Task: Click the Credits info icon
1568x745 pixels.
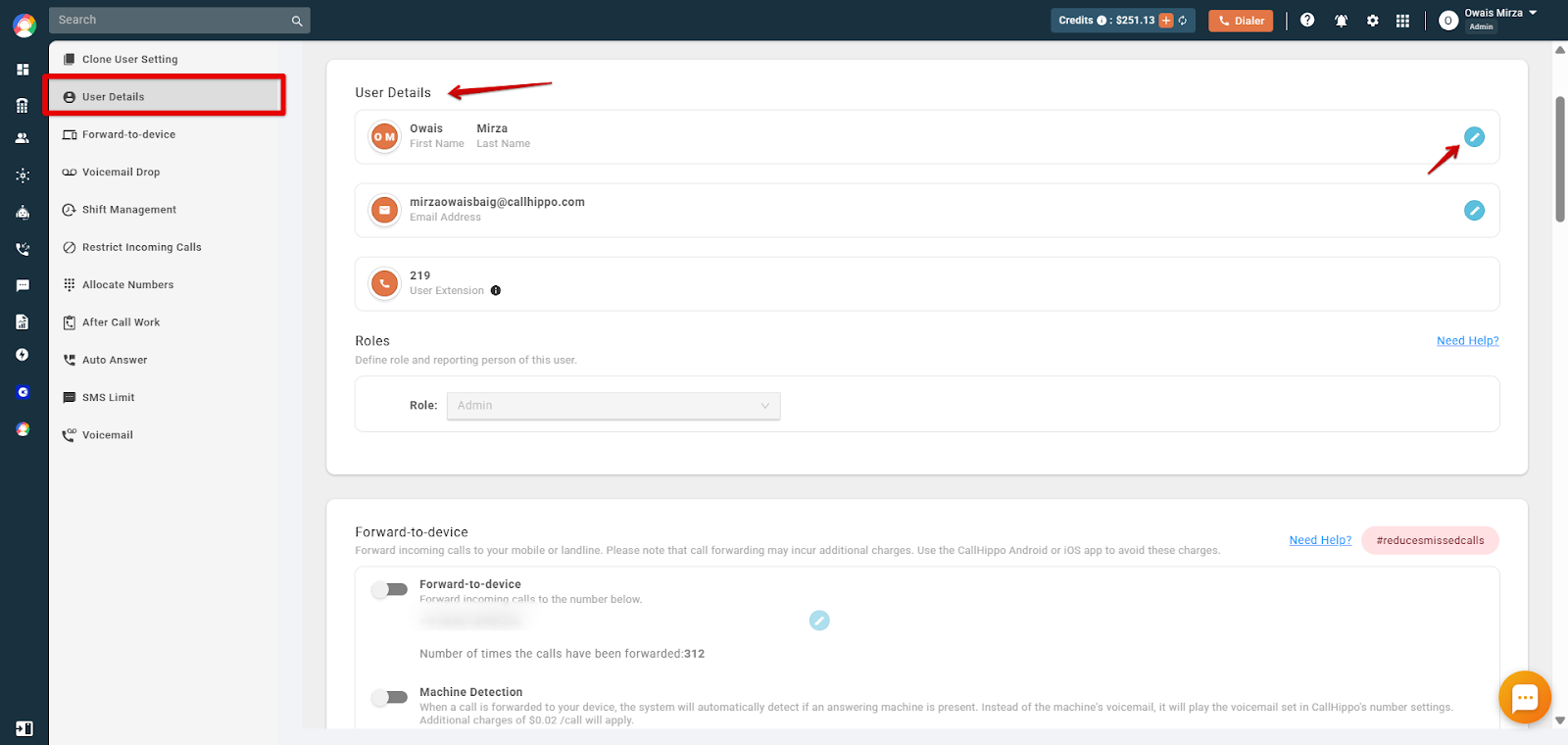Action: tap(1102, 21)
